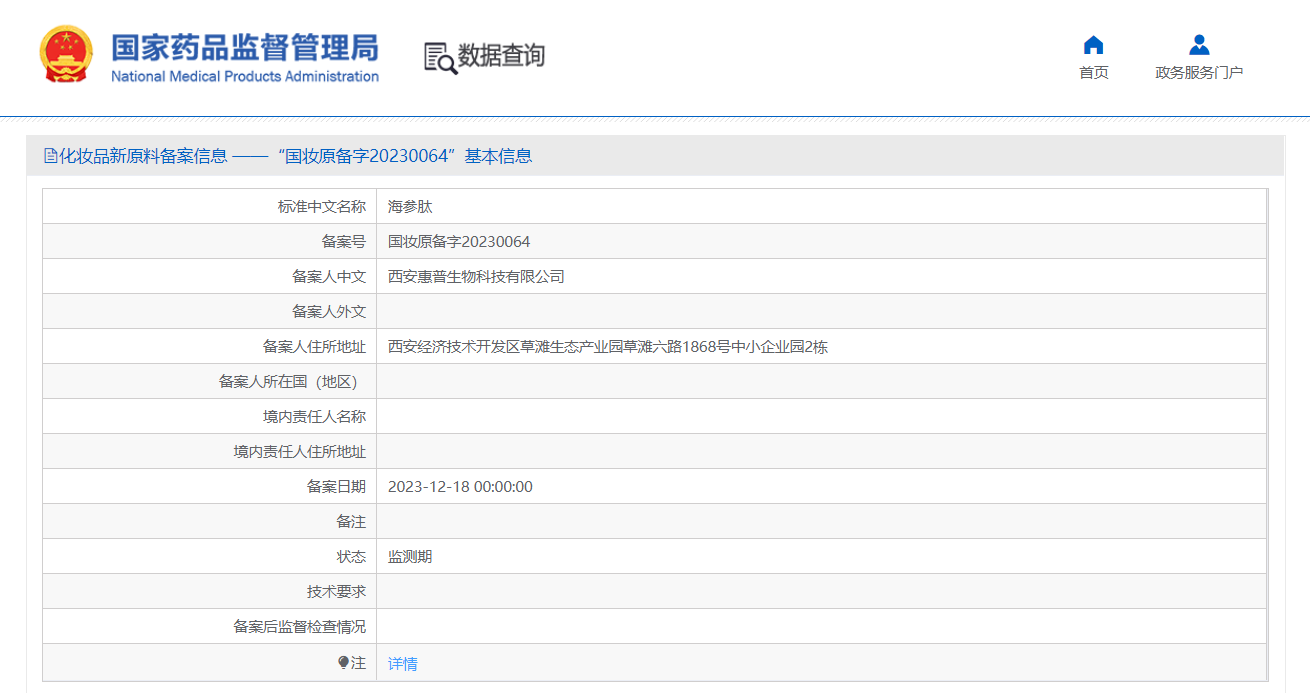
Task: Click the 监测期 status link
Action: (x=411, y=556)
